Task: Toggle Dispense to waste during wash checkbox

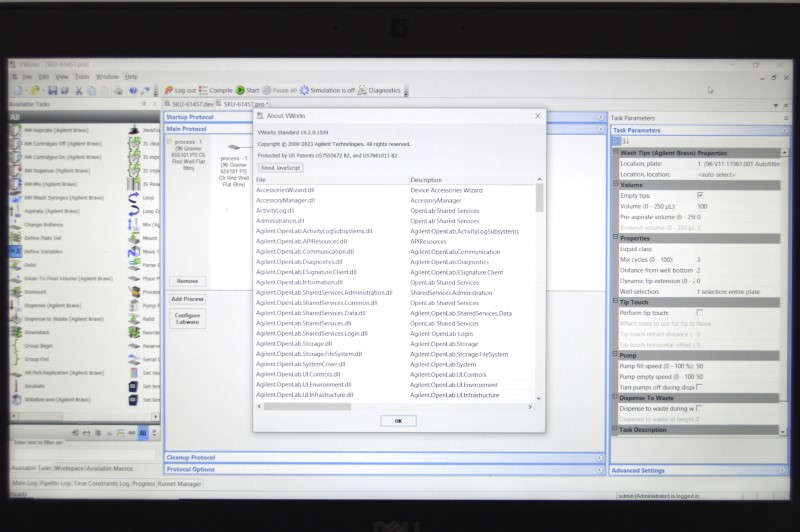Action: [x=699, y=408]
